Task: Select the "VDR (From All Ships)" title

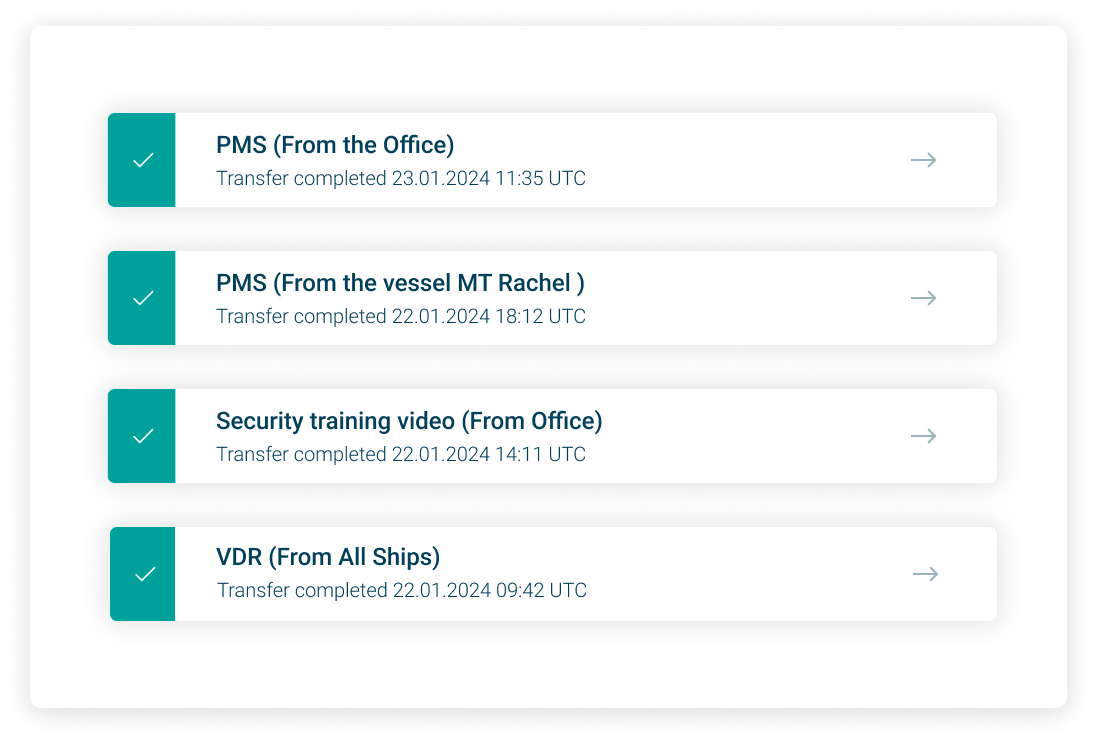Action: (328, 557)
